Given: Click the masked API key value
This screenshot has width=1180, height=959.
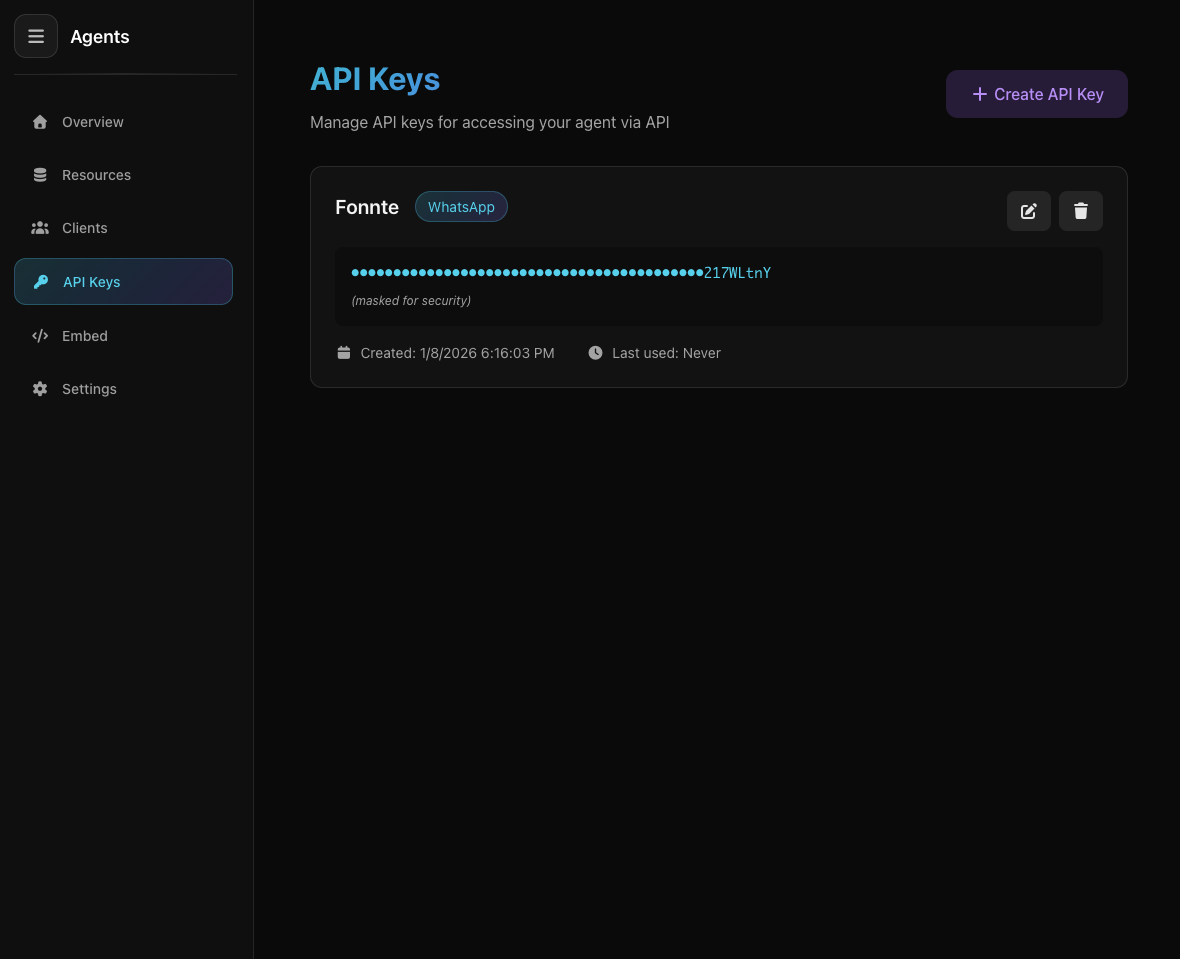Looking at the screenshot, I should pyautogui.click(x=561, y=272).
